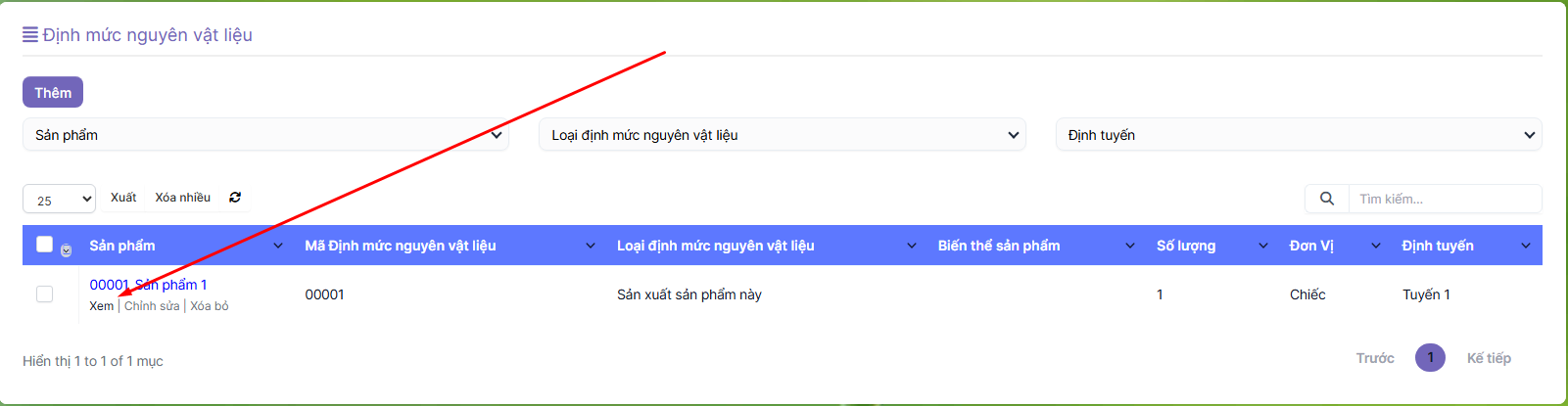Click the refresh table icon

coord(235,198)
